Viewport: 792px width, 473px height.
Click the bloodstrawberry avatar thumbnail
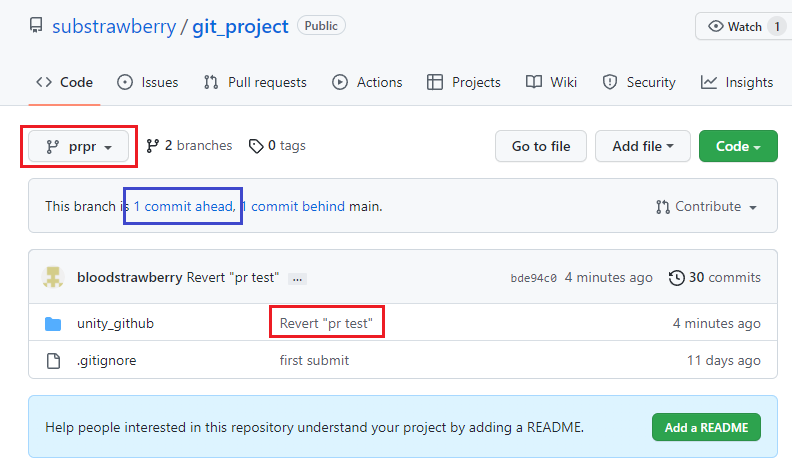click(53, 277)
